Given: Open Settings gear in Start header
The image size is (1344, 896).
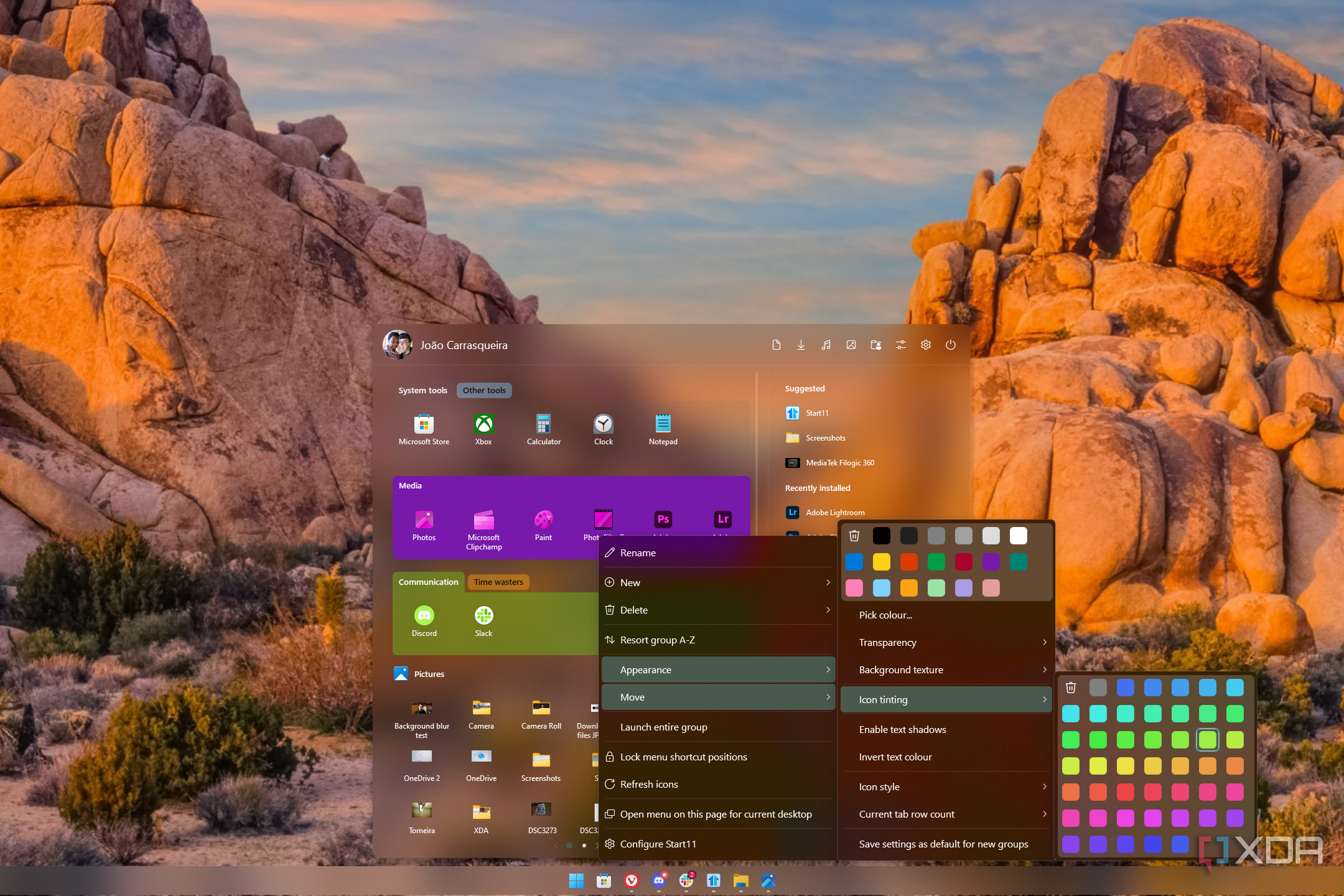Looking at the screenshot, I should click(x=925, y=345).
